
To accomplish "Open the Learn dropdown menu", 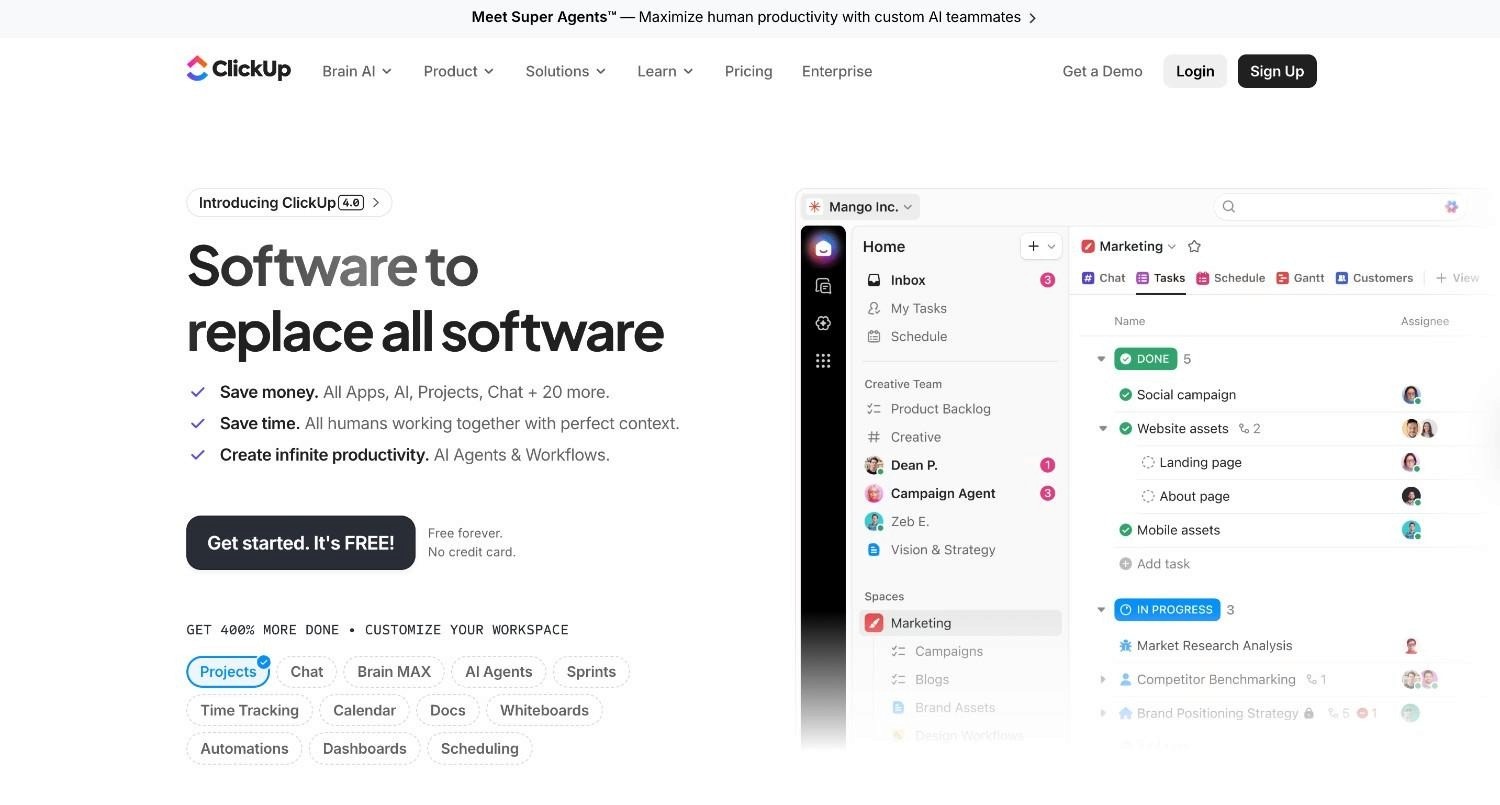I will click(665, 71).
